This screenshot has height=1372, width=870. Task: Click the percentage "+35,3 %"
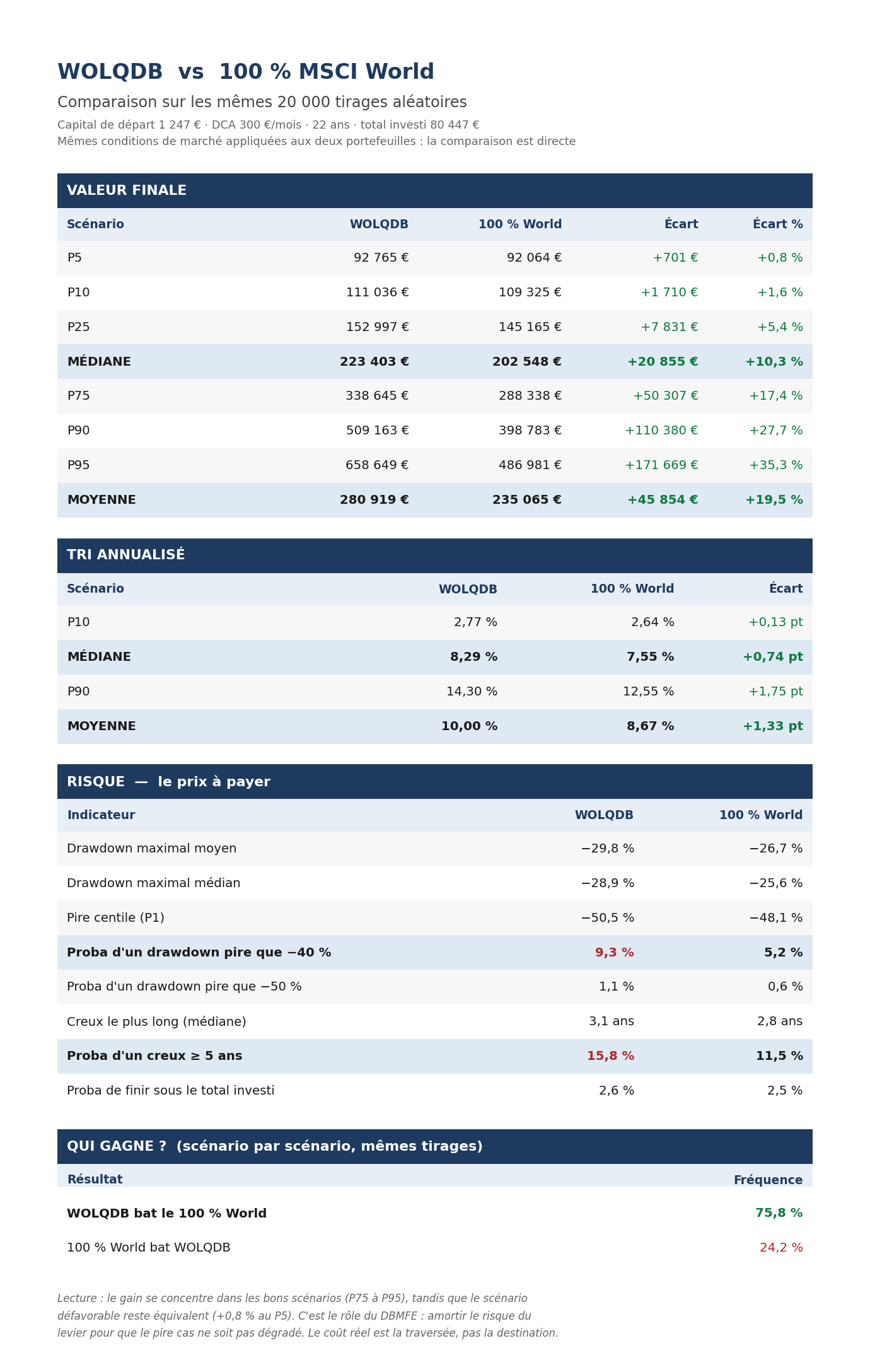pos(776,465)
